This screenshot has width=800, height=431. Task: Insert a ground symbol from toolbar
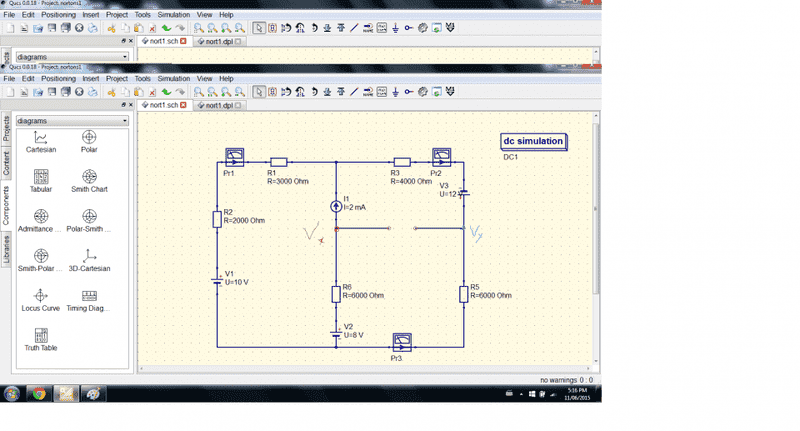pyautogui.click(x=395, y=92)
